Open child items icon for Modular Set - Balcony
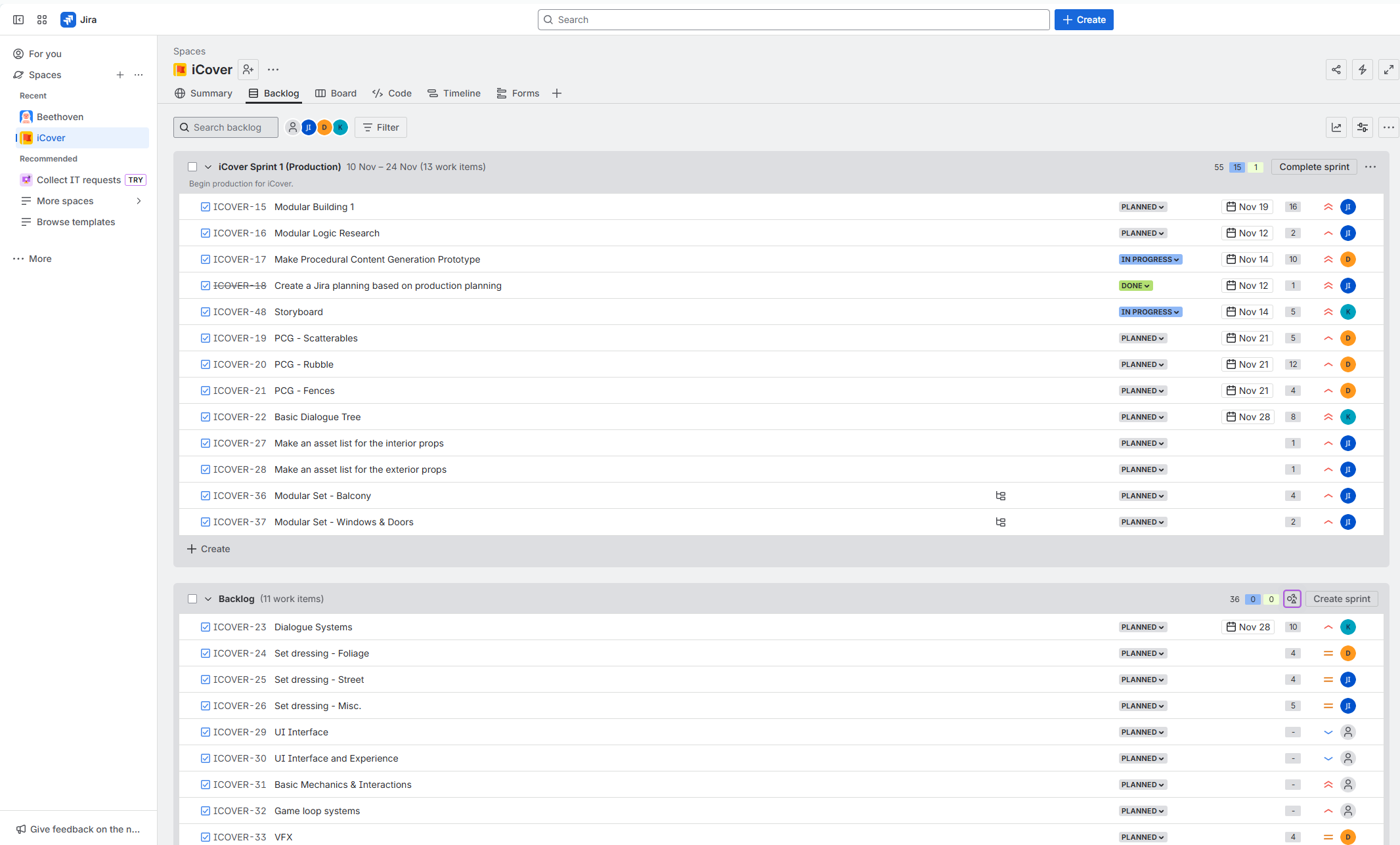 (1001, 496)
